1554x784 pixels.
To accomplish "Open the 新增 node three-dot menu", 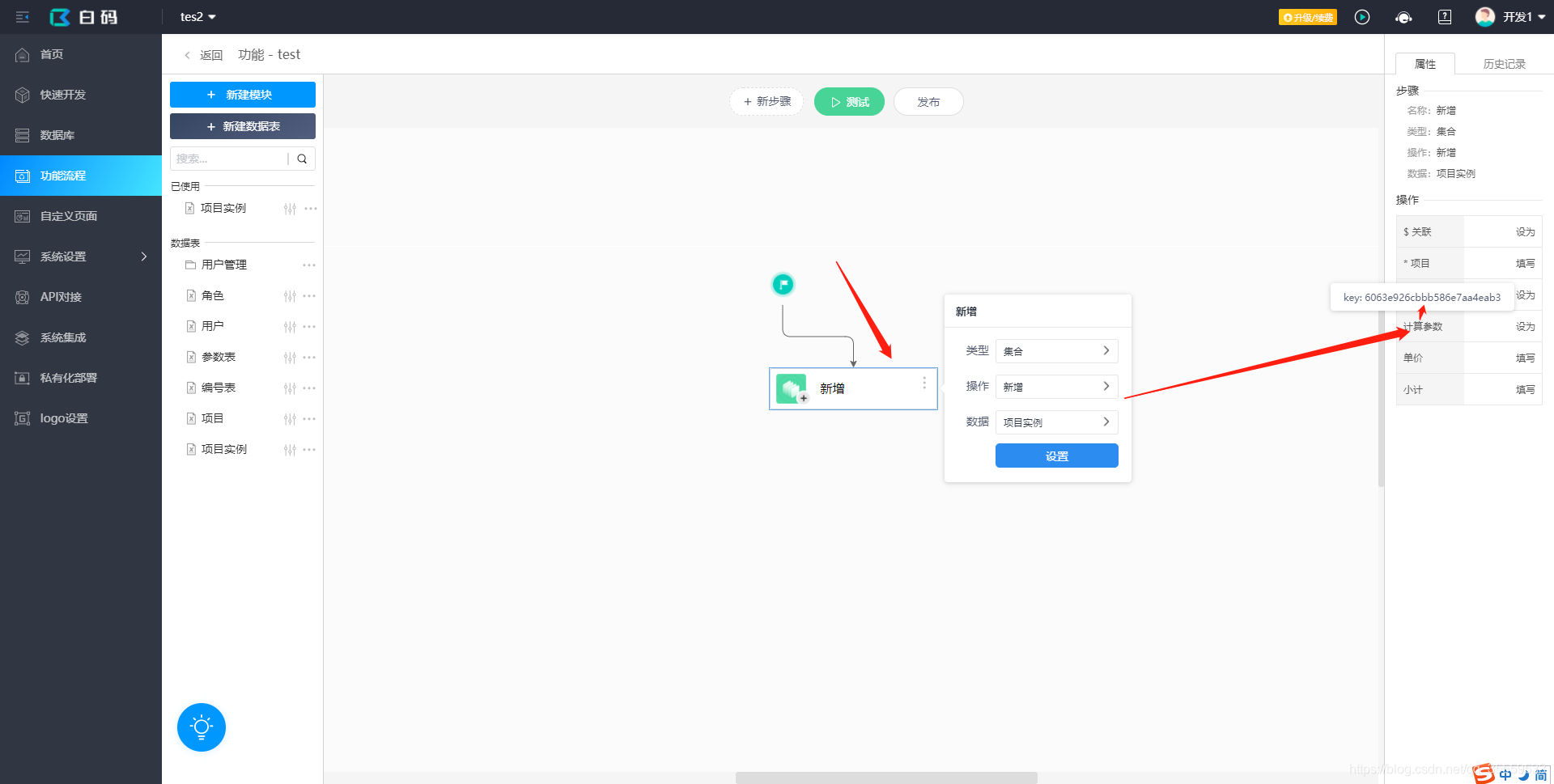I will (x=924, y=383).
